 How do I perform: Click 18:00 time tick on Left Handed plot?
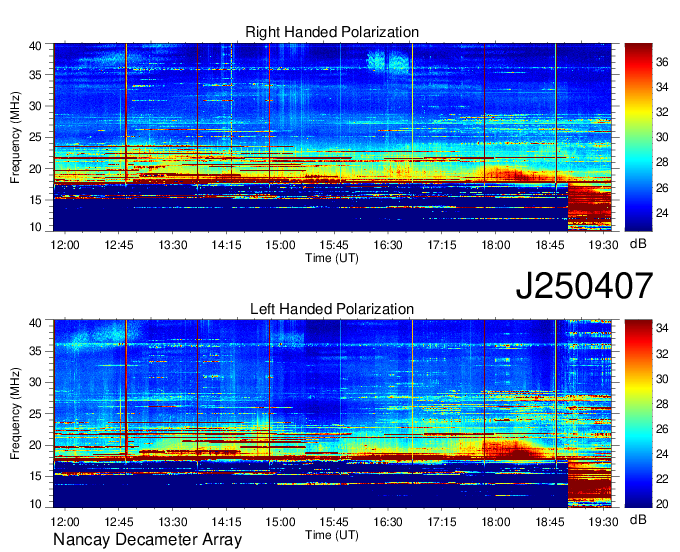tap(495, 522)
